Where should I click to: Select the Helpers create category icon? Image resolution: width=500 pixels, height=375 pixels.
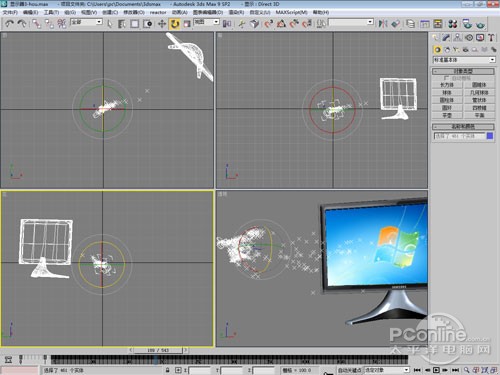coord(475,50)
